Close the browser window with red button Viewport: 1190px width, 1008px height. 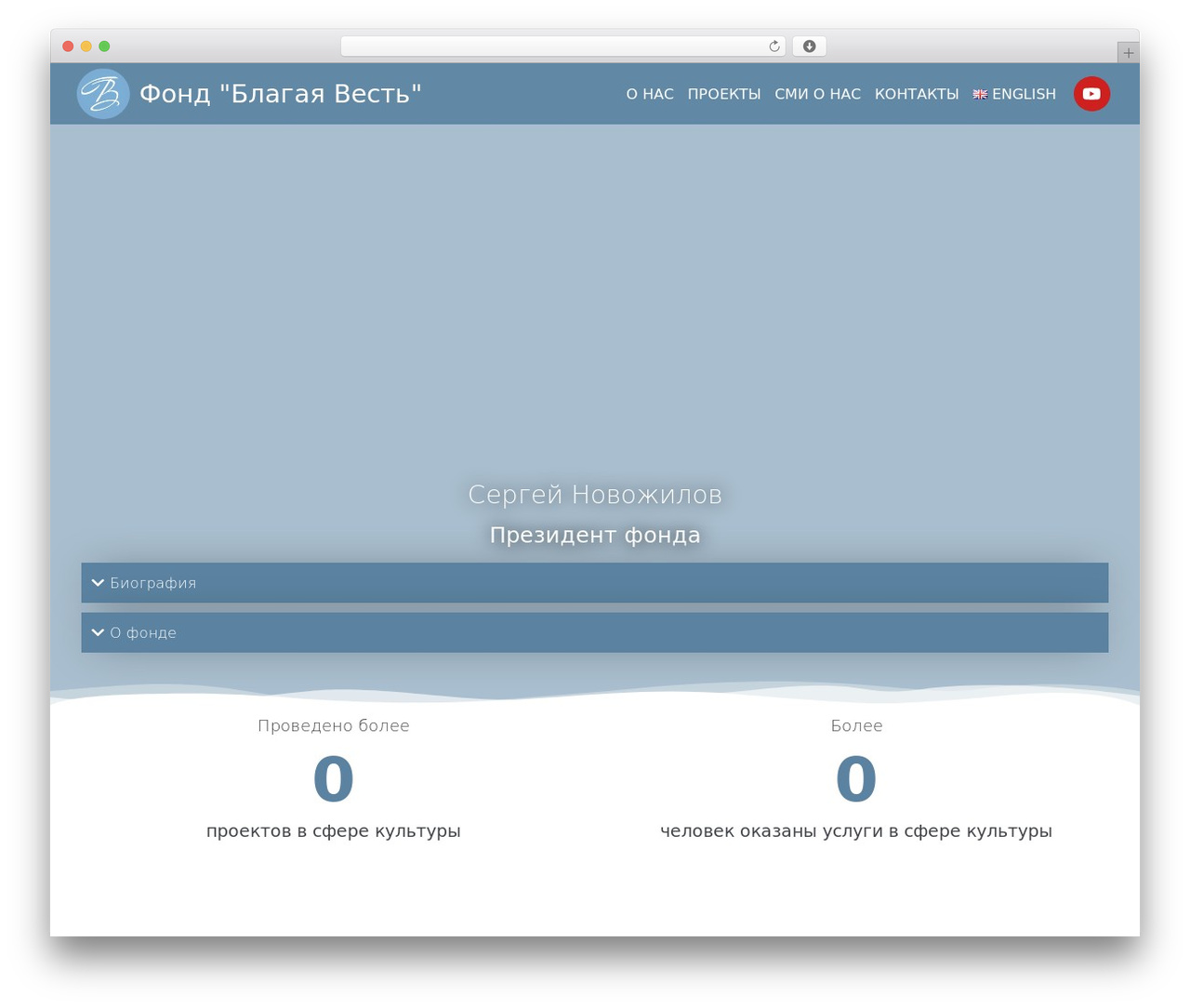(68, 46)
